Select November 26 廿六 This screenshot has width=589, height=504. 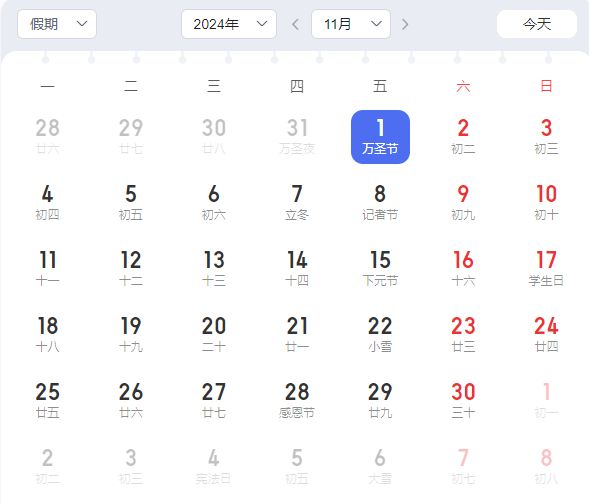click(131, 401)
